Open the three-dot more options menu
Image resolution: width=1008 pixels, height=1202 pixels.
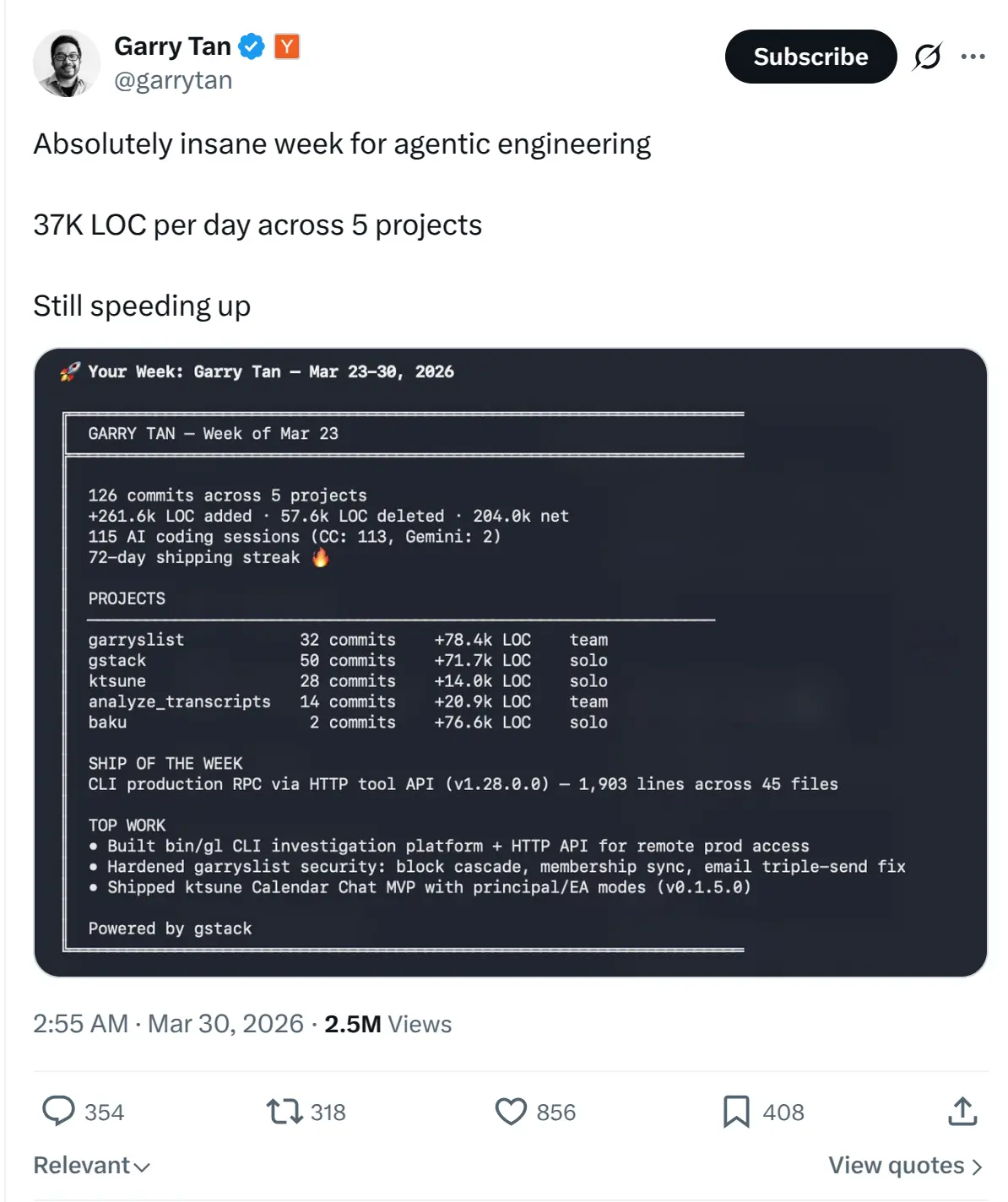tap(973, 57)
